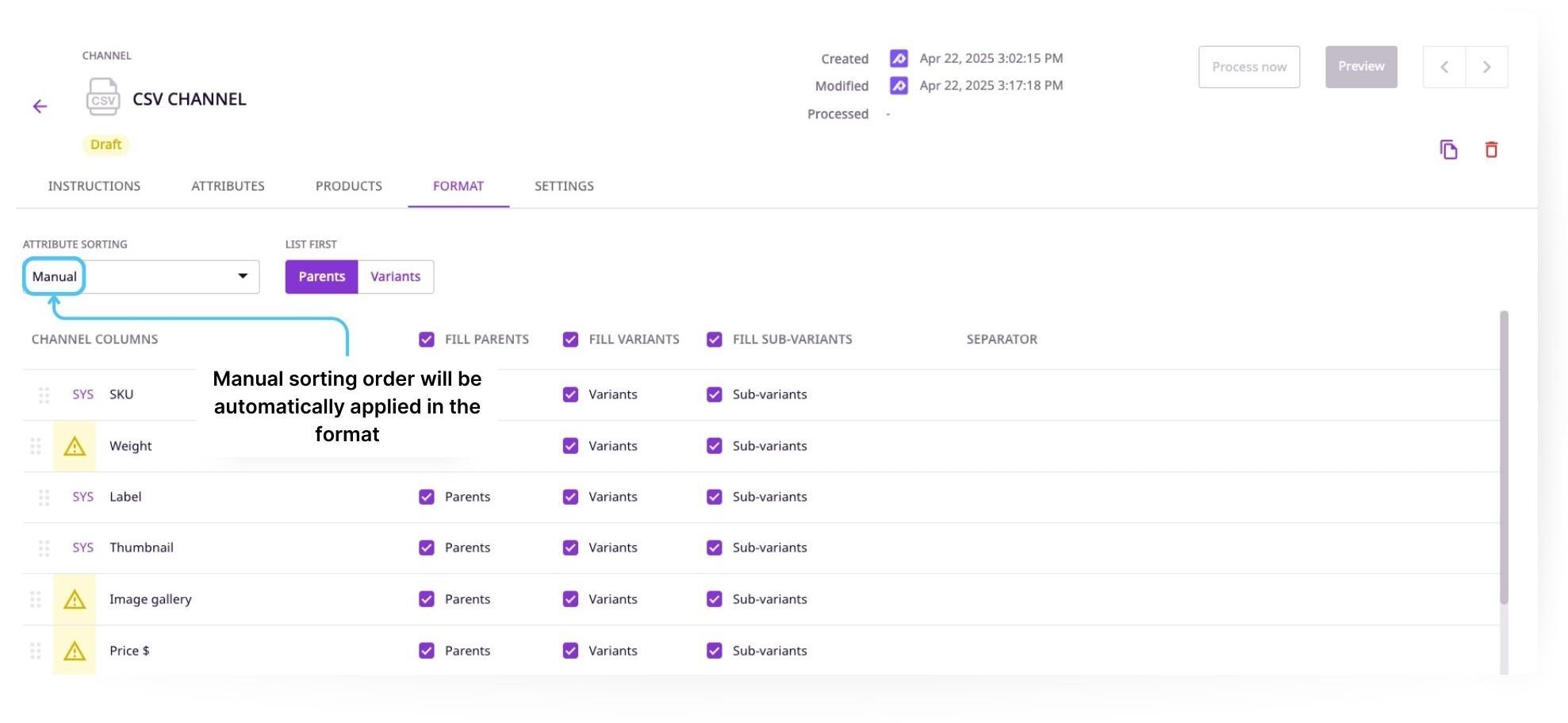This screenshot has width=1568, height=723.
Task: Grab the drag handle of Label row
Action: [44, 497]
